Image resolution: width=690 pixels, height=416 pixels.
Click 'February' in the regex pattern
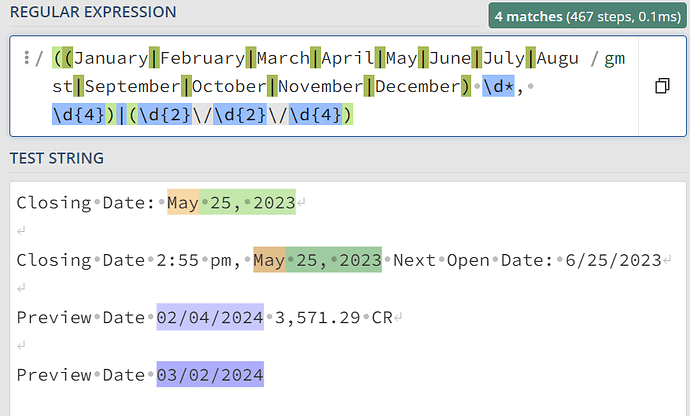click(x=202, y=58)
